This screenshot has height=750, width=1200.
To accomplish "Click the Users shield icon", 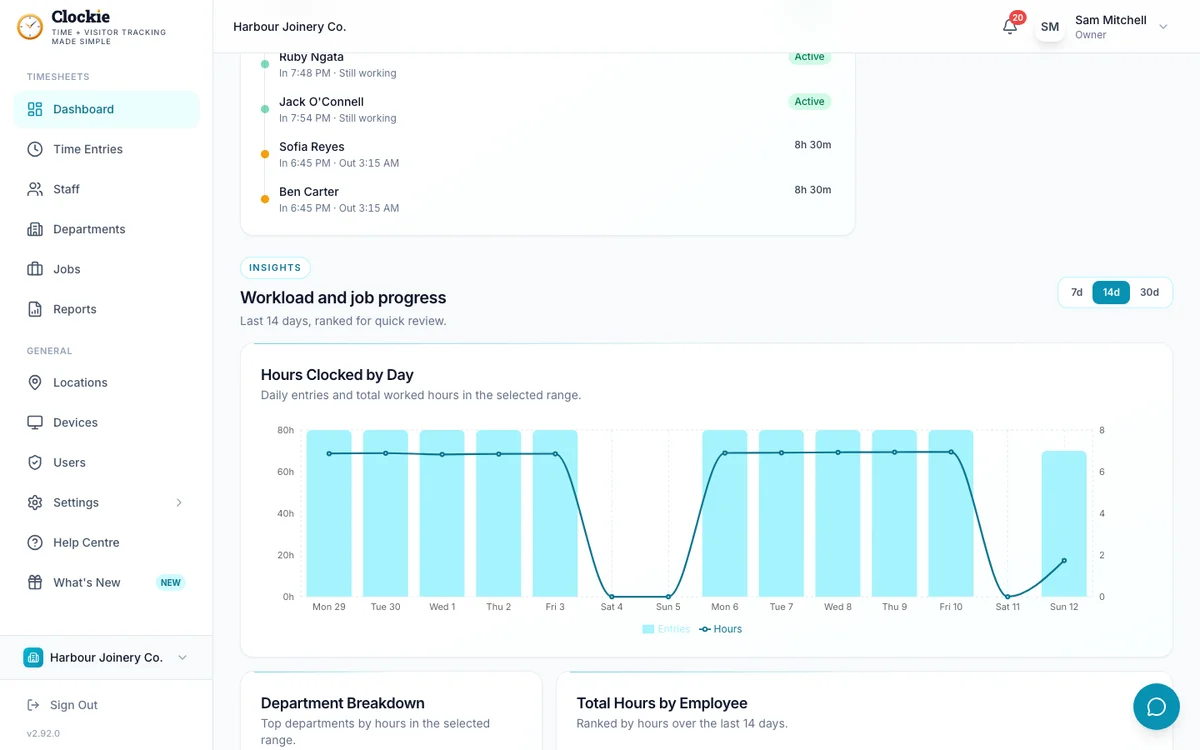I will tap(35, 462).
